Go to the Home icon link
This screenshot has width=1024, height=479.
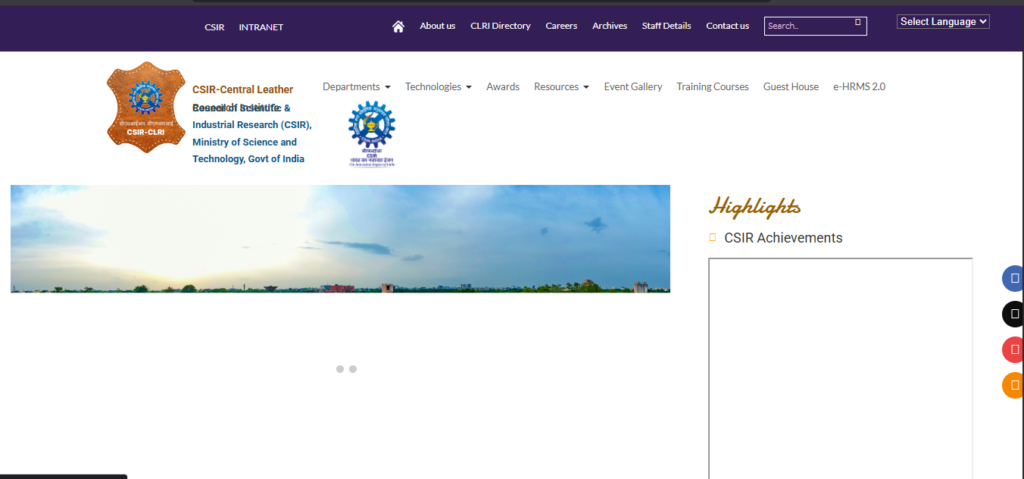pyautogui.click(x=398, y=26)
